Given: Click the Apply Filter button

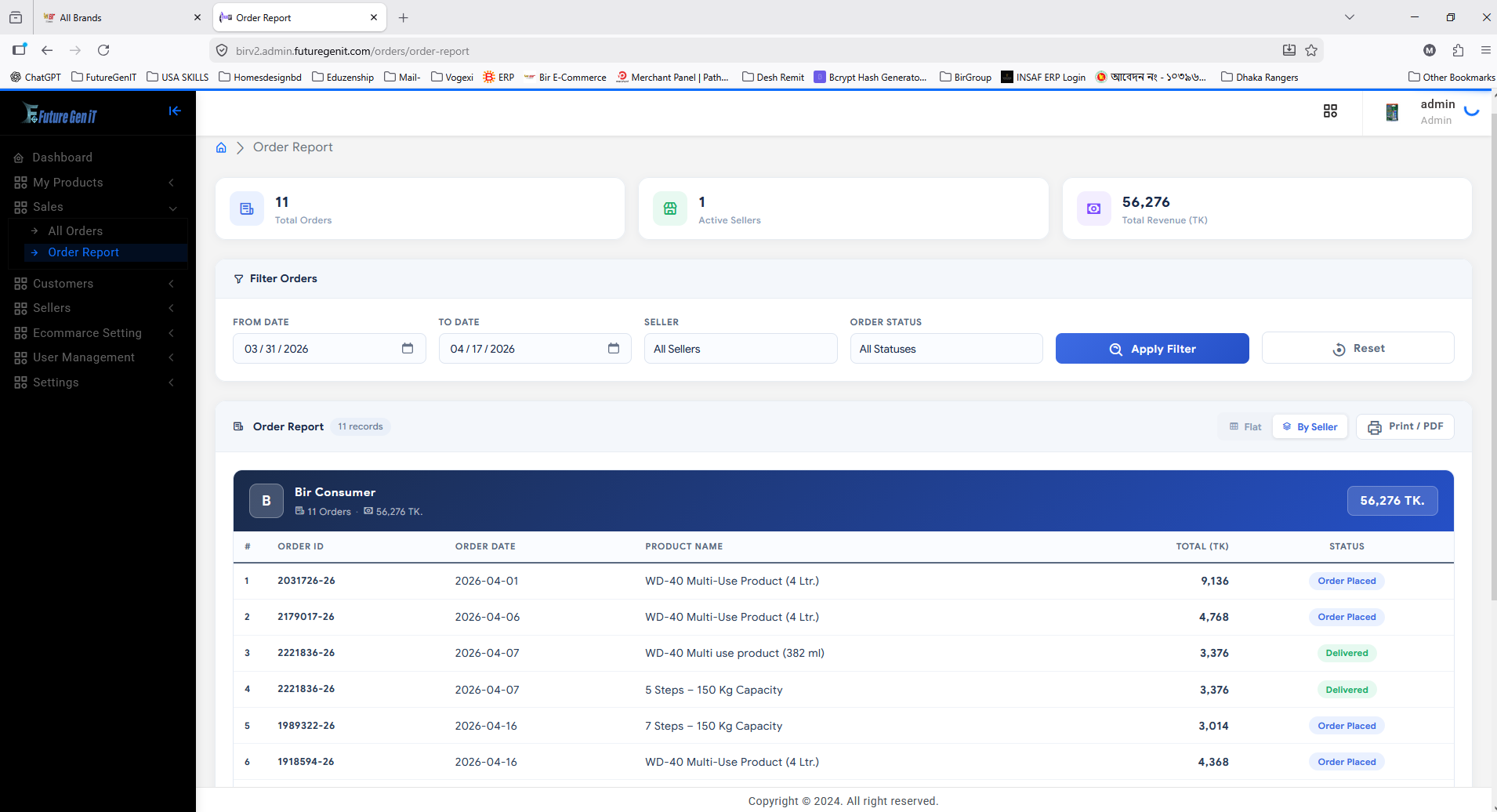Looking at the screenshot, I should click(x=1152, y=349).
